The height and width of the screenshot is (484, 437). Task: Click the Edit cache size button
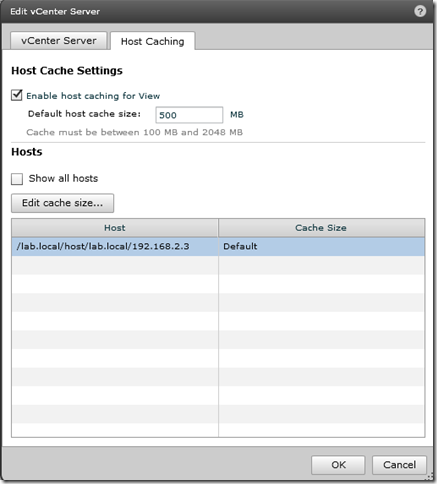tap(62, 203)
